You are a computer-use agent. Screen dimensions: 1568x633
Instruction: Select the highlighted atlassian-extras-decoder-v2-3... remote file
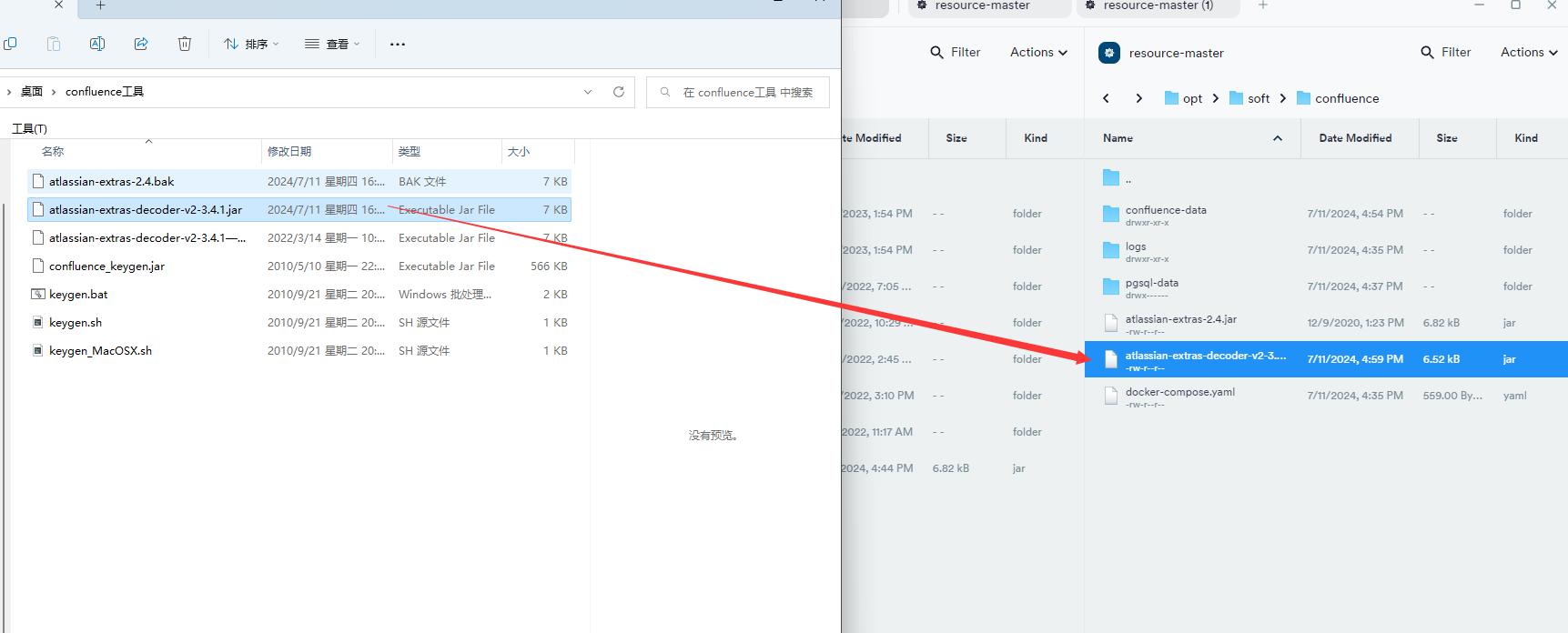coord(1326,359)
